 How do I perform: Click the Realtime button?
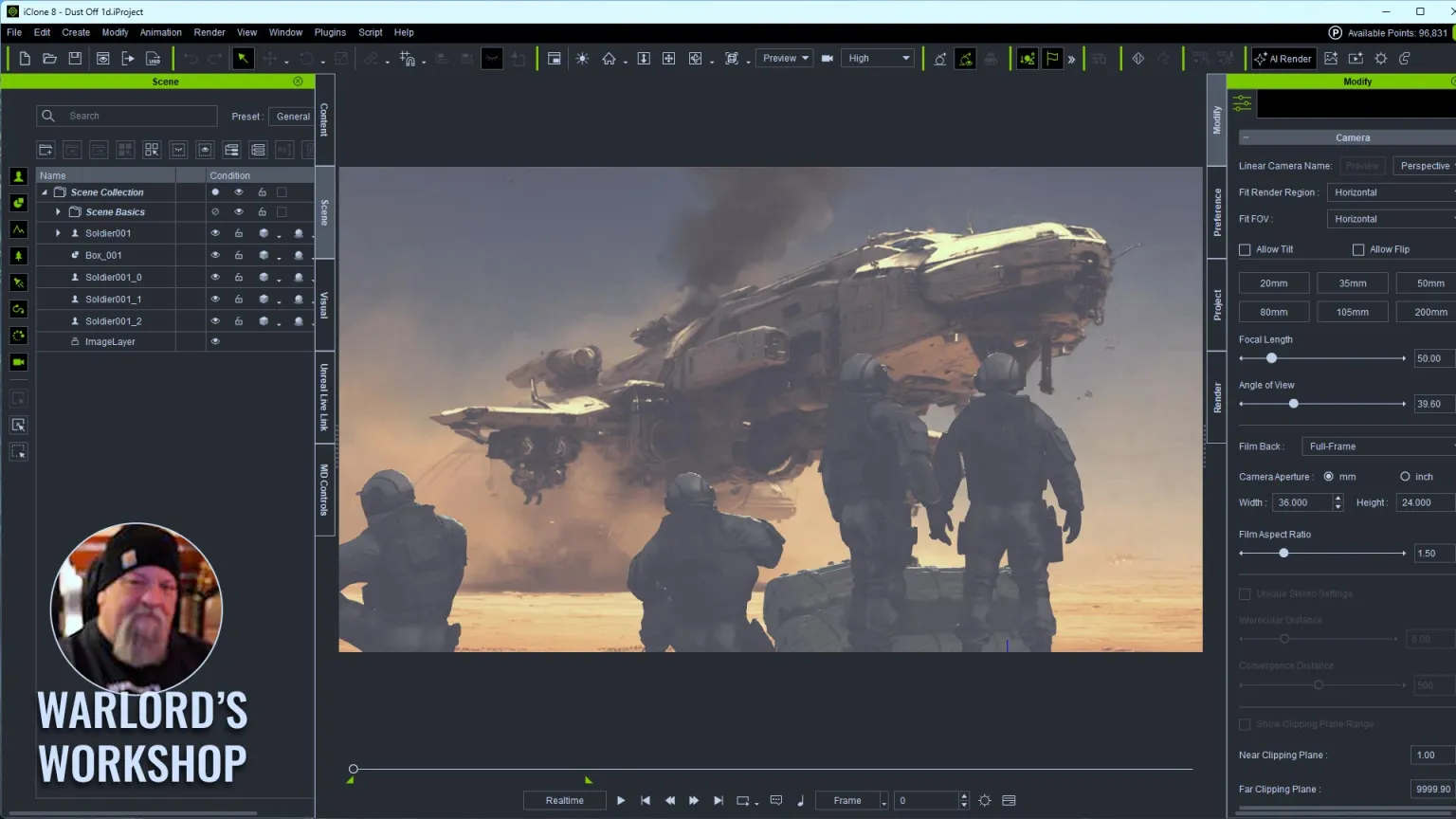[565, 801]
